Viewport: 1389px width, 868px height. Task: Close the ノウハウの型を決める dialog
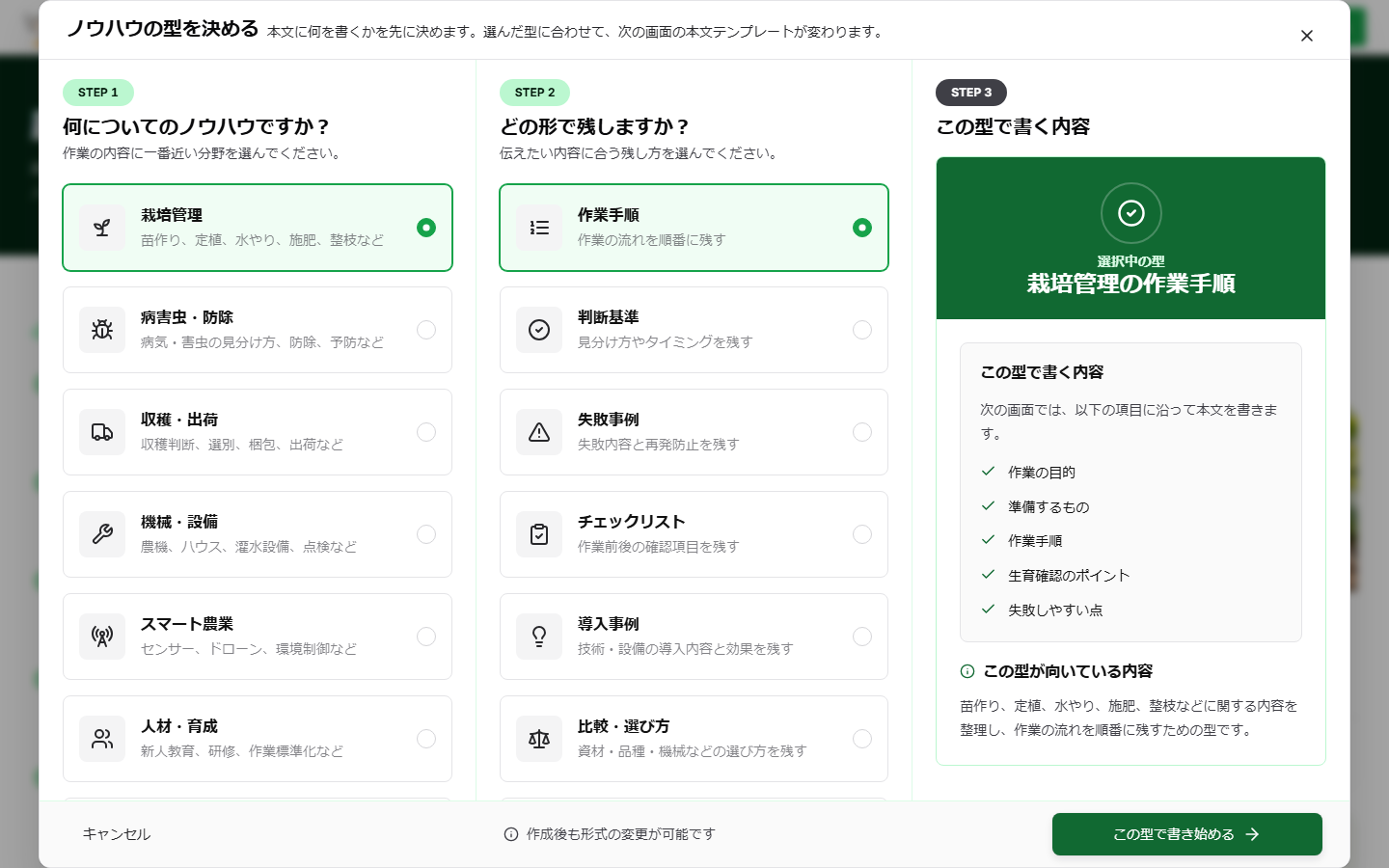[x=1307, y=36]
